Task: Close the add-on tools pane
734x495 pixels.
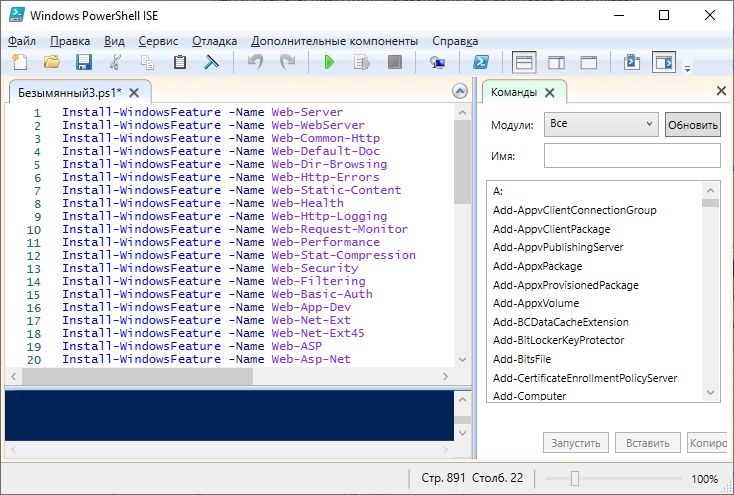Action: pos(721,91)
